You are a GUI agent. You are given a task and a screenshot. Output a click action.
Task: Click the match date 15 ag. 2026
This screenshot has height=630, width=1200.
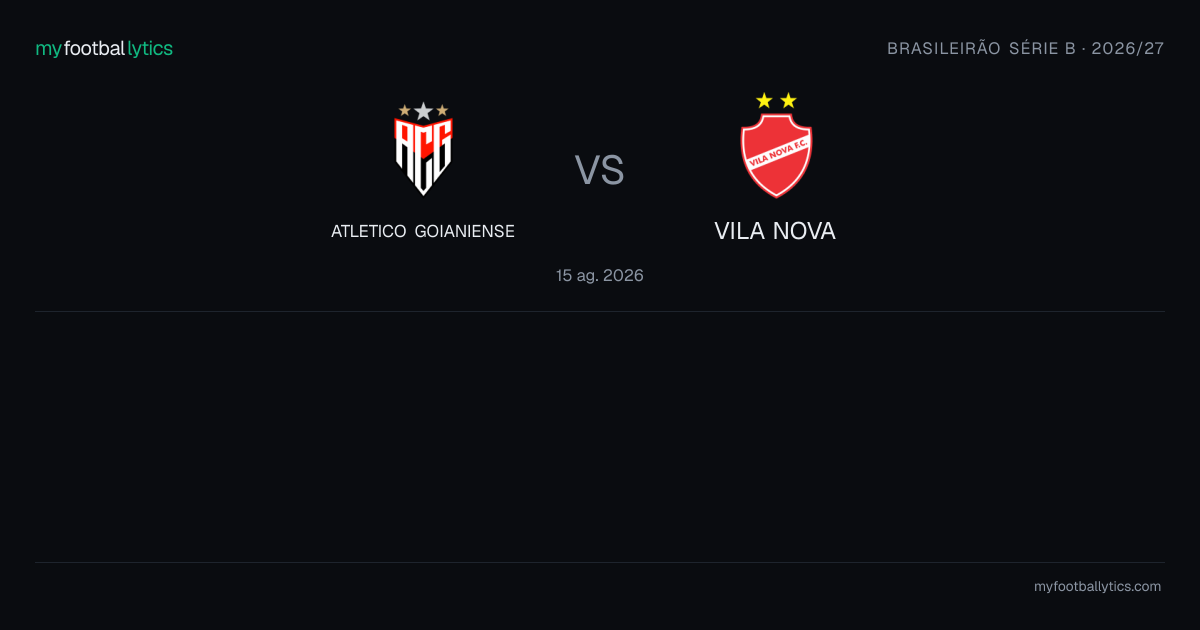coord(600,275)
